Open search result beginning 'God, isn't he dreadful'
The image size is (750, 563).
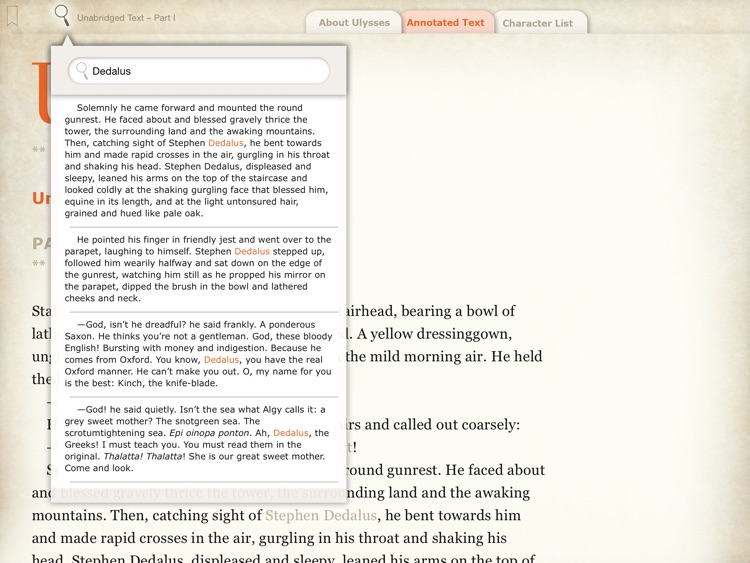(198, 354)
